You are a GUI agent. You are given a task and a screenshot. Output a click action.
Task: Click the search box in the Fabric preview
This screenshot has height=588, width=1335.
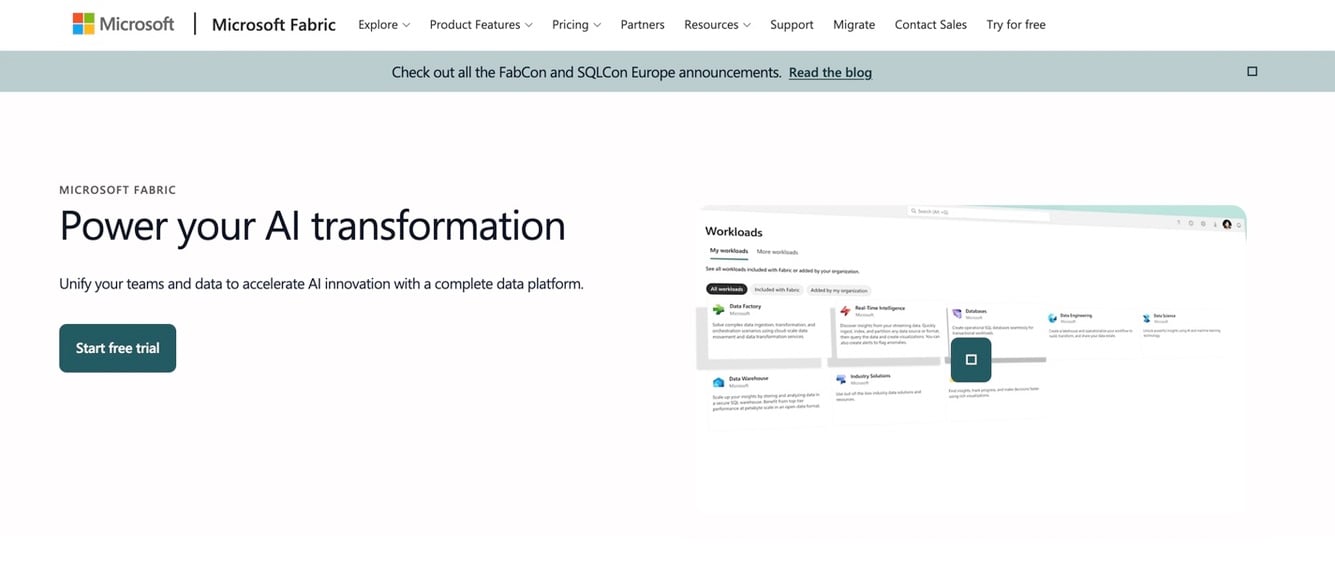click(x=978, y=211)
